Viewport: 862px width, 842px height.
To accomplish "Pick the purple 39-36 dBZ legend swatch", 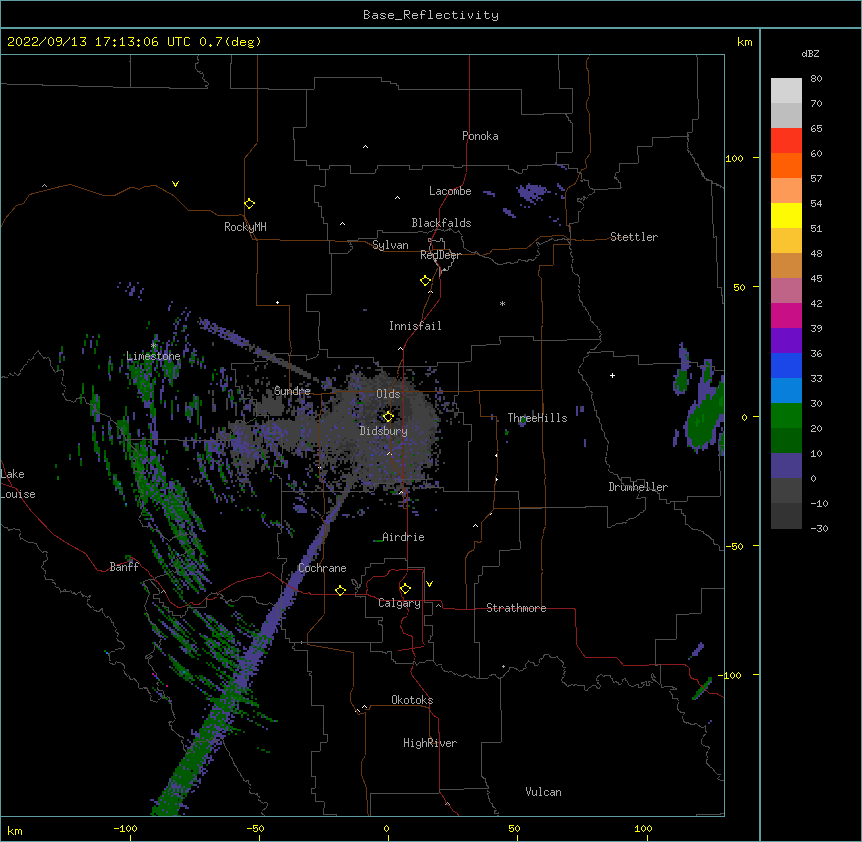I will pyautogui.click(x=786, y=341).
